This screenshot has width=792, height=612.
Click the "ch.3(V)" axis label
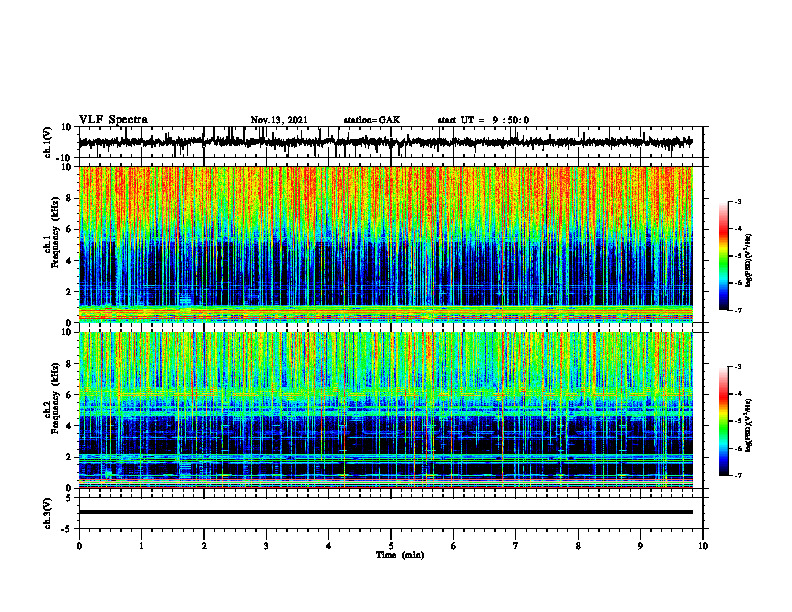pyautogui.click(x=48, y=513)
